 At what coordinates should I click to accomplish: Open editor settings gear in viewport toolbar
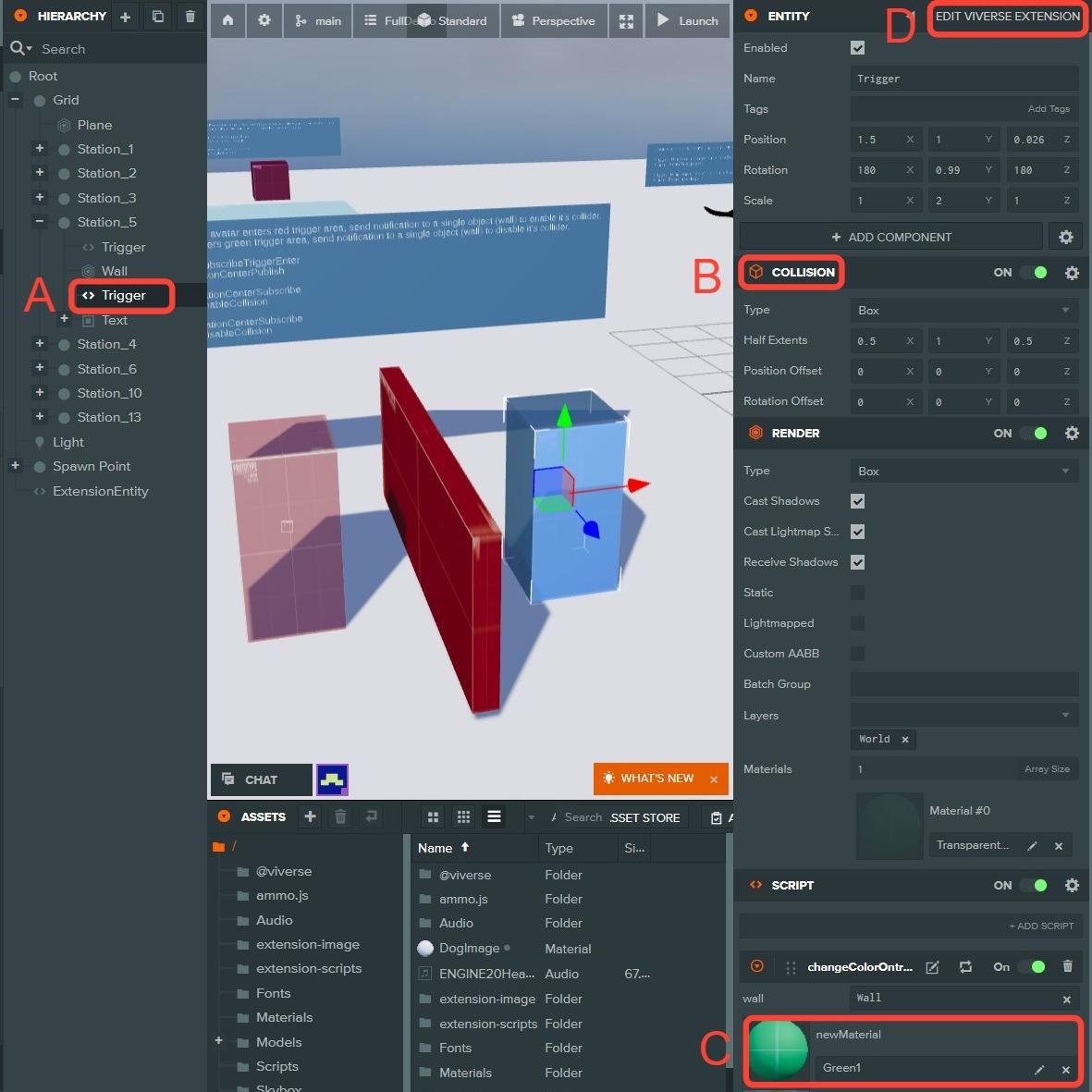pyautogui.click(x=264, y=20)
